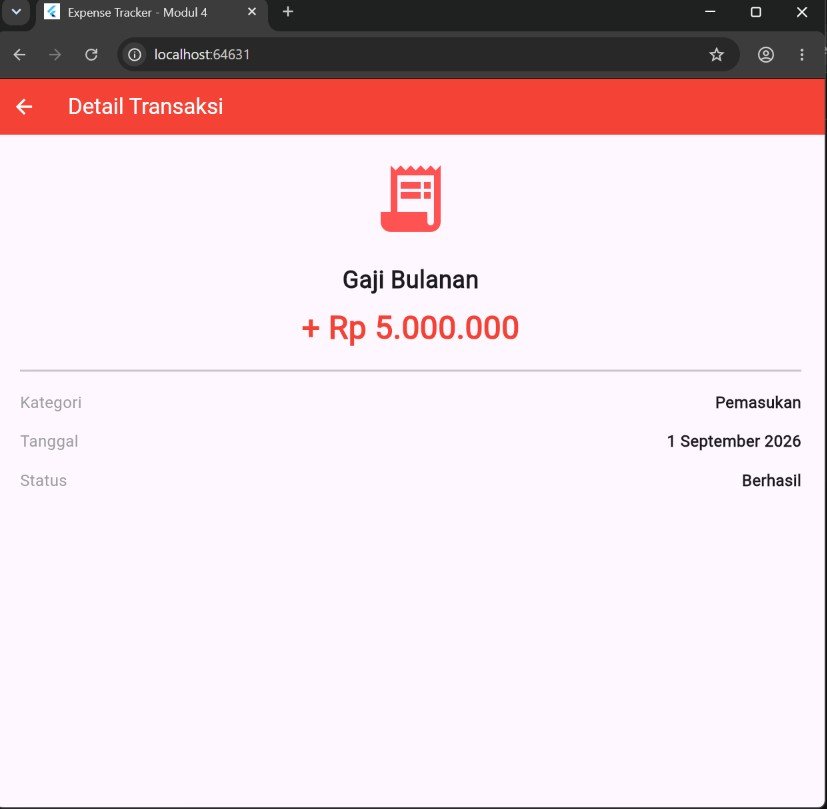Open the tab search dropdown

[x=16, y=12]
